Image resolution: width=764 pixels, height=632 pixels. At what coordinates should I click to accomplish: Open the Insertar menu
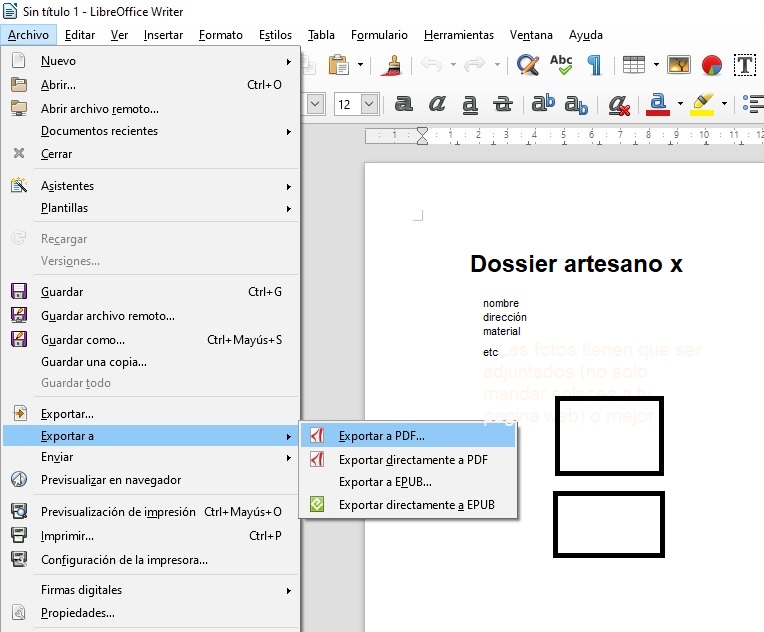click(163, 35)
